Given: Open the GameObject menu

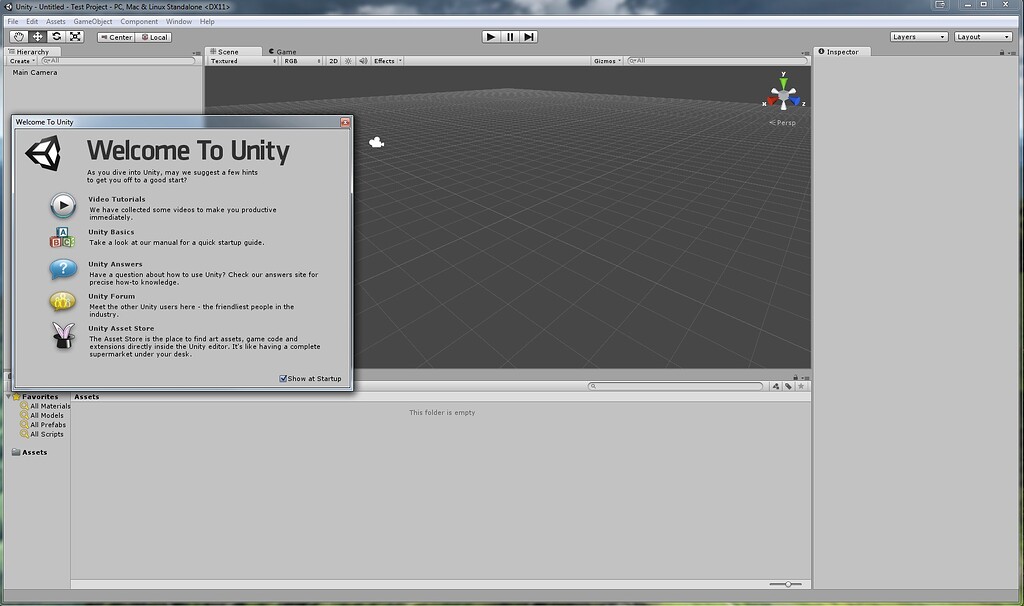Looking at the screenshot, I should point(92,20).
